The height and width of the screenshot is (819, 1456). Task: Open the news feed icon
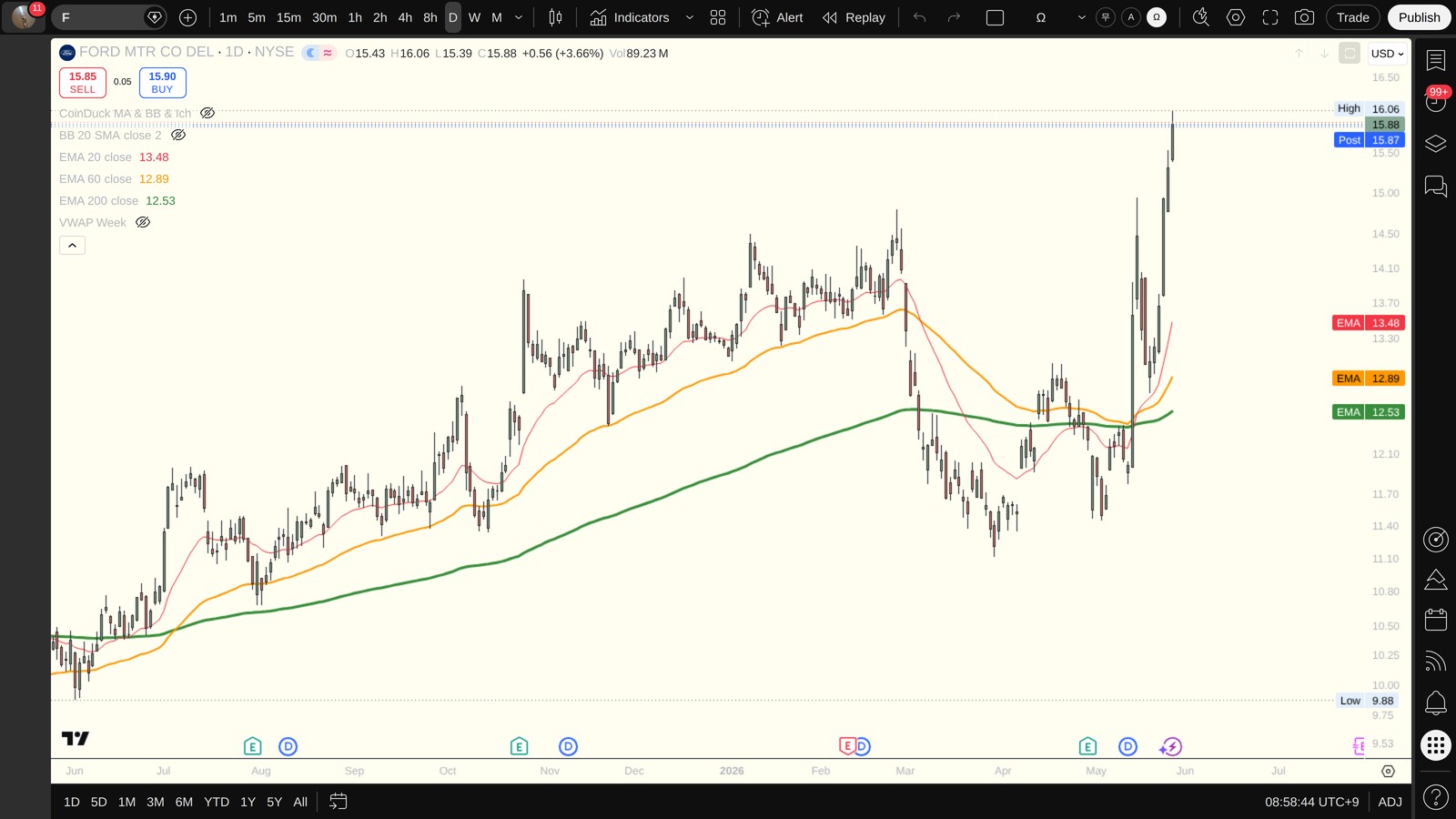[x=1436, y=661]
